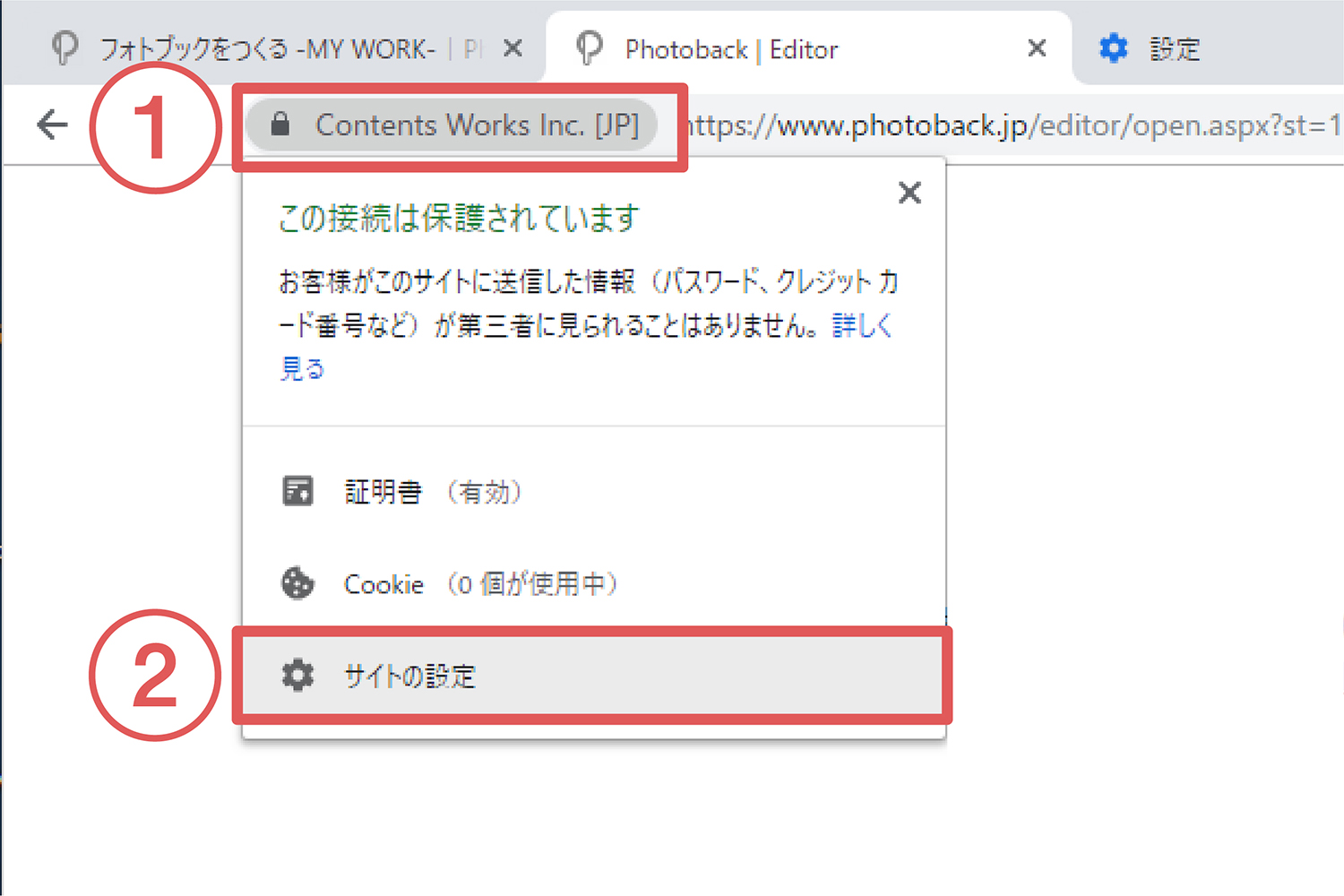Image resolution: width=1344 pixels, height=896 pixels.
Task: Click favicon on the MY WORK tab
Action: tap(65, 48)
